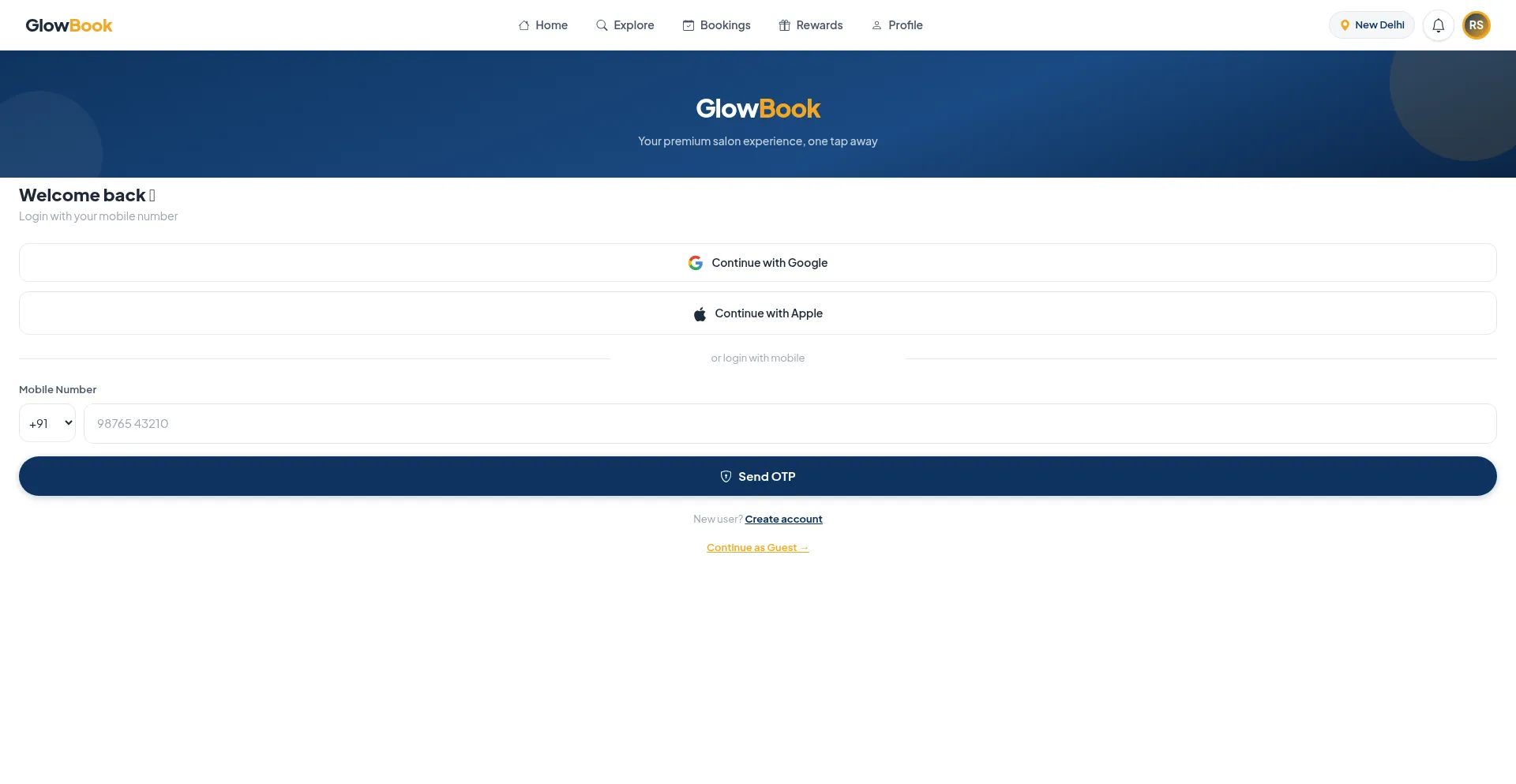This screenshot has width=1516, height=784.
Task: Open the Rewards section
Action: pyautogui.click(x=811, y=25)
